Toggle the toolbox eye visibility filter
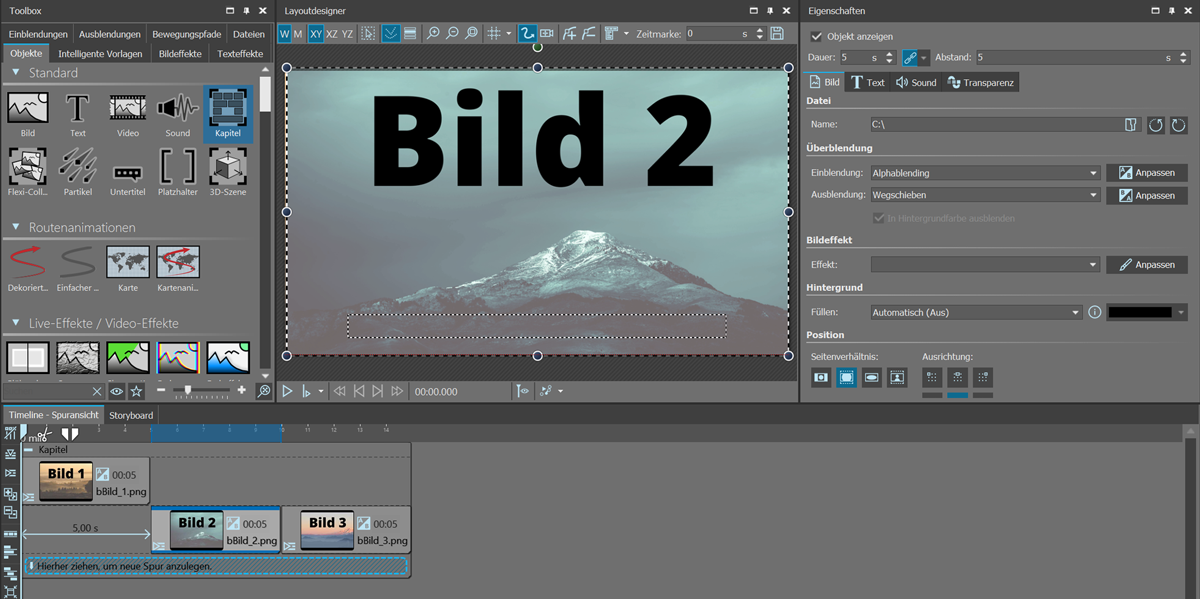 pos(117,391)
